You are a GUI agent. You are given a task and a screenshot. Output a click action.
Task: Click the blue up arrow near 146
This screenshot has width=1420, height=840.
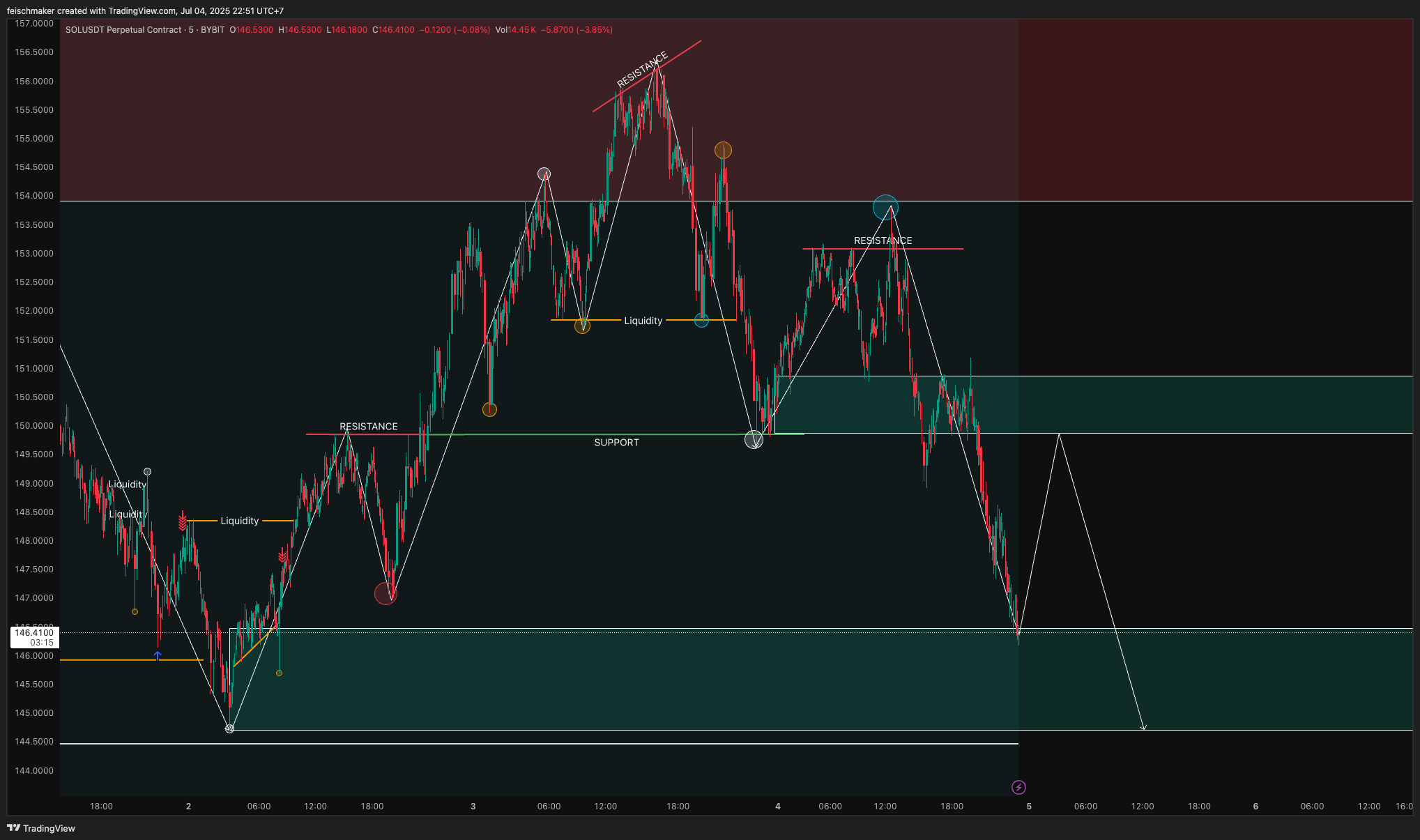click(x=158, y=655)
